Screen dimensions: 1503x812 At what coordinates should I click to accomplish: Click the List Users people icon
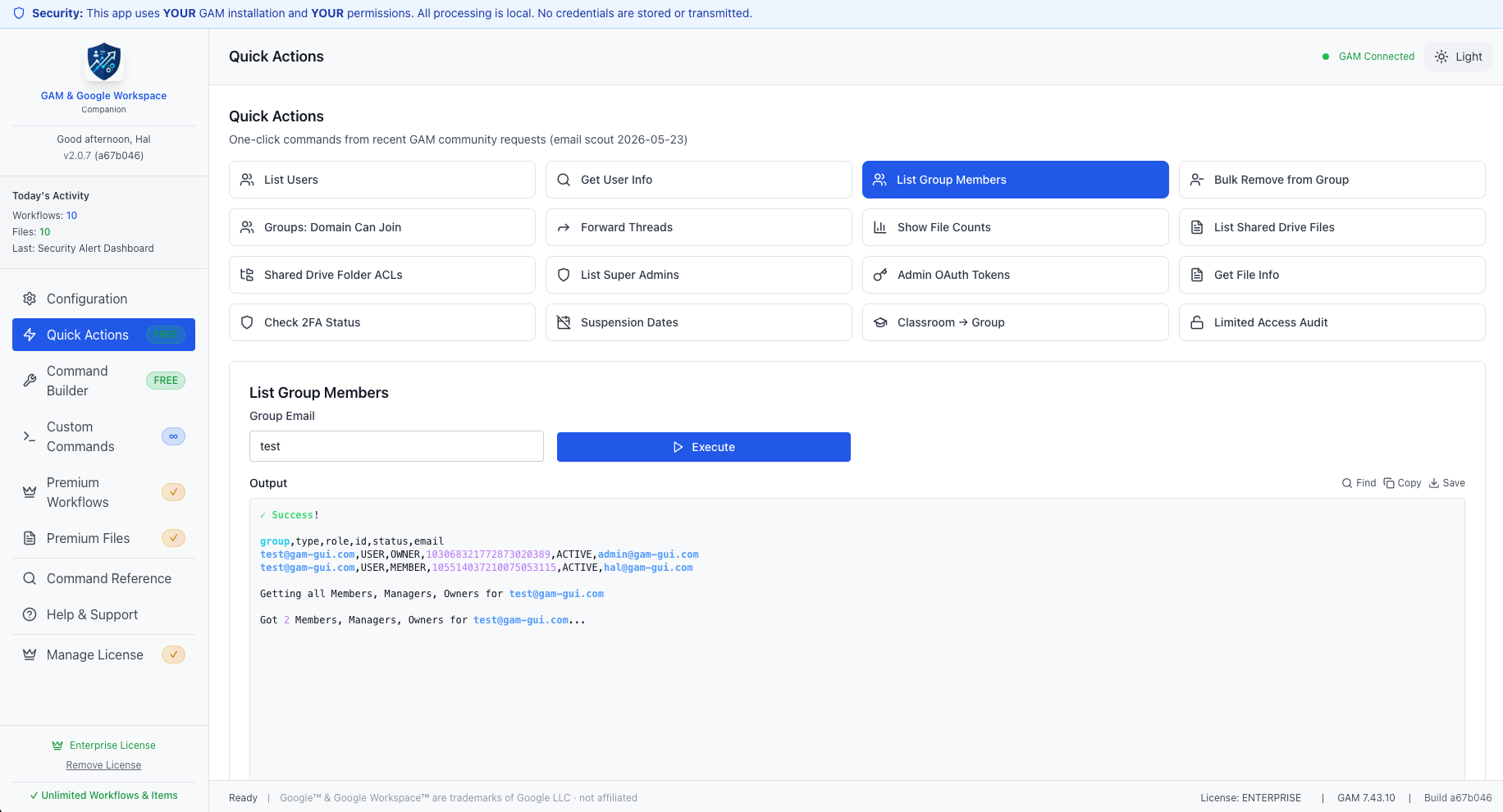(247, 180)
